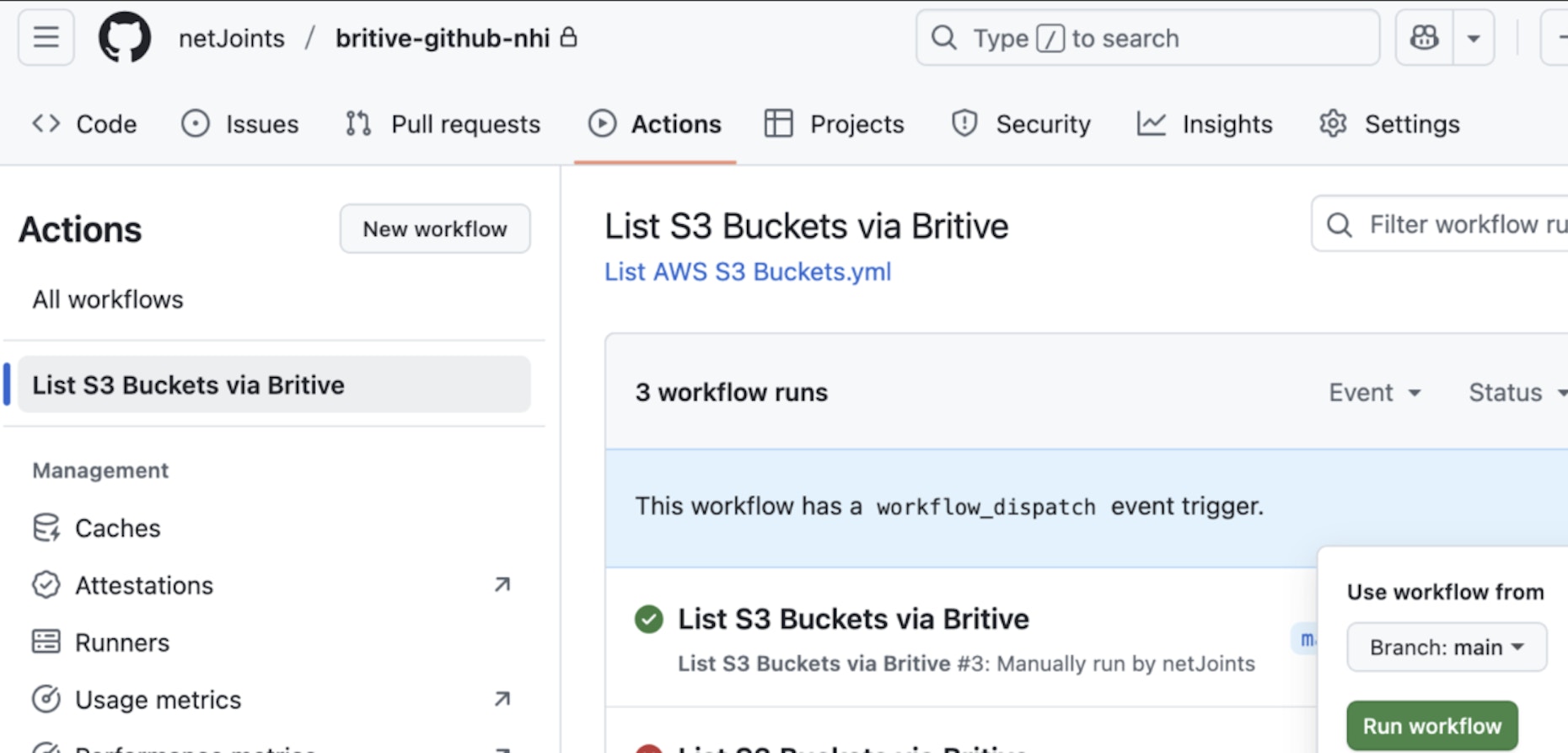Open the Branch: main selector
Screen dimensions: 1568x753
1447,647
